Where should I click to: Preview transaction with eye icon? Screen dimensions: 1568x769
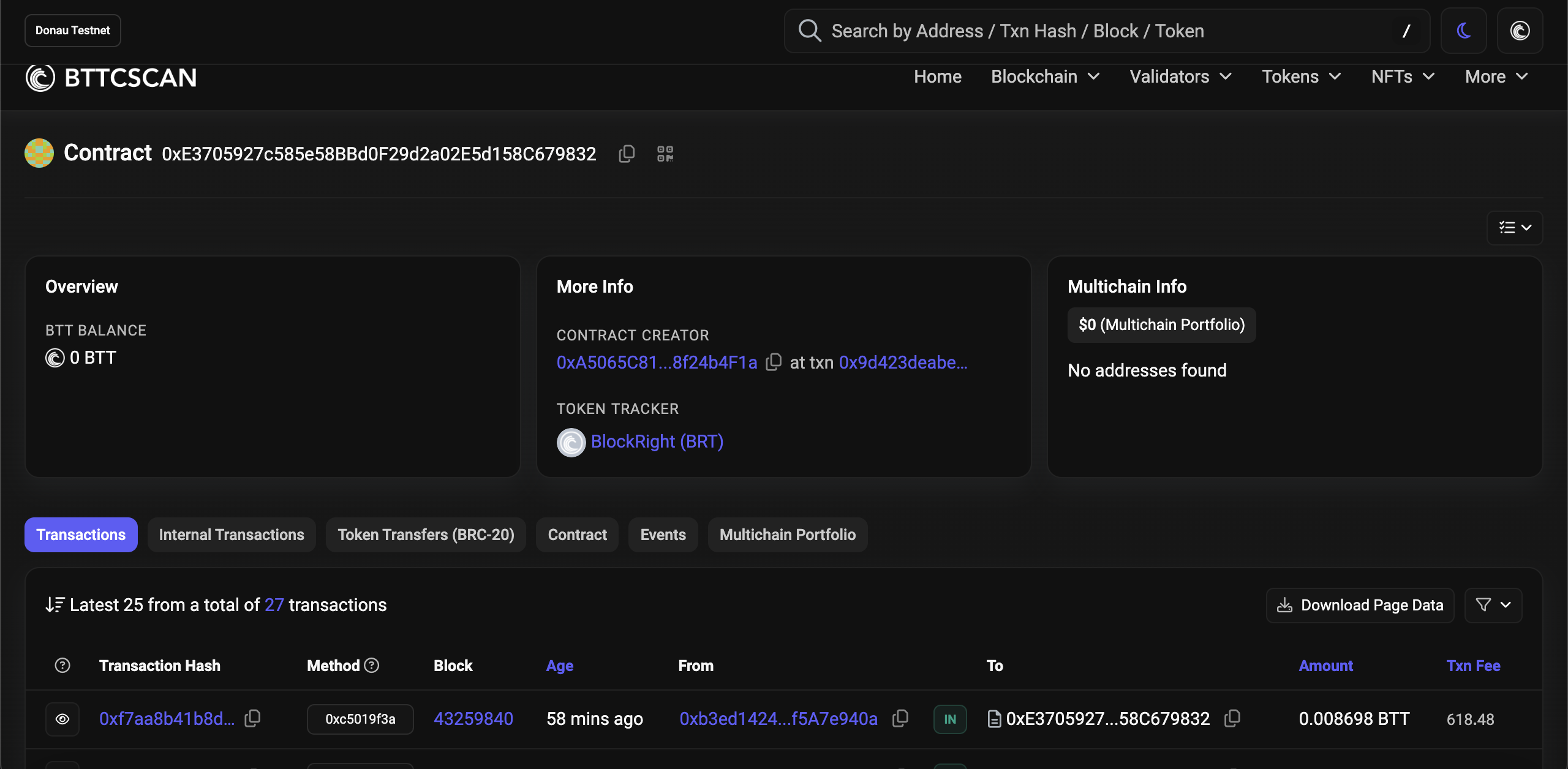[62, 719]
